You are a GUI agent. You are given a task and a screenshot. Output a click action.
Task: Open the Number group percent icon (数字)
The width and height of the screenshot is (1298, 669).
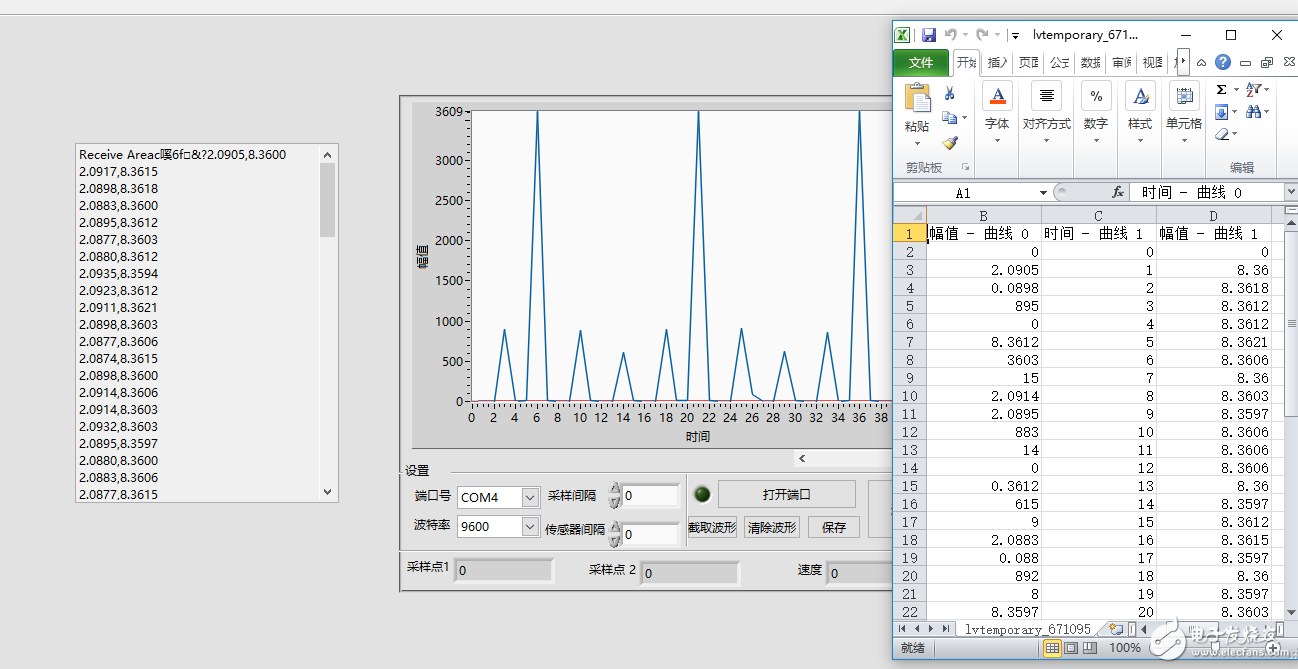[1096, 96]
